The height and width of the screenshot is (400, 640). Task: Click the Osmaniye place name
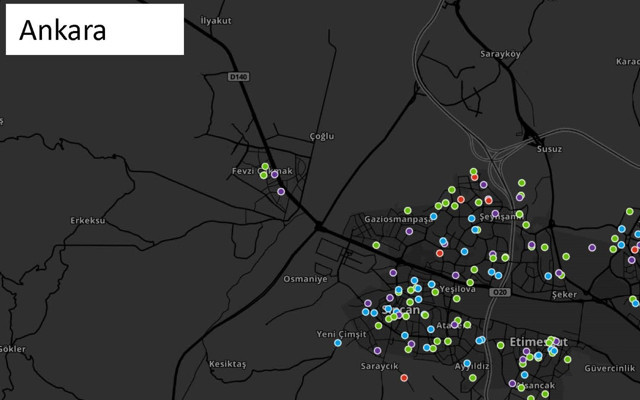point(305,279)
